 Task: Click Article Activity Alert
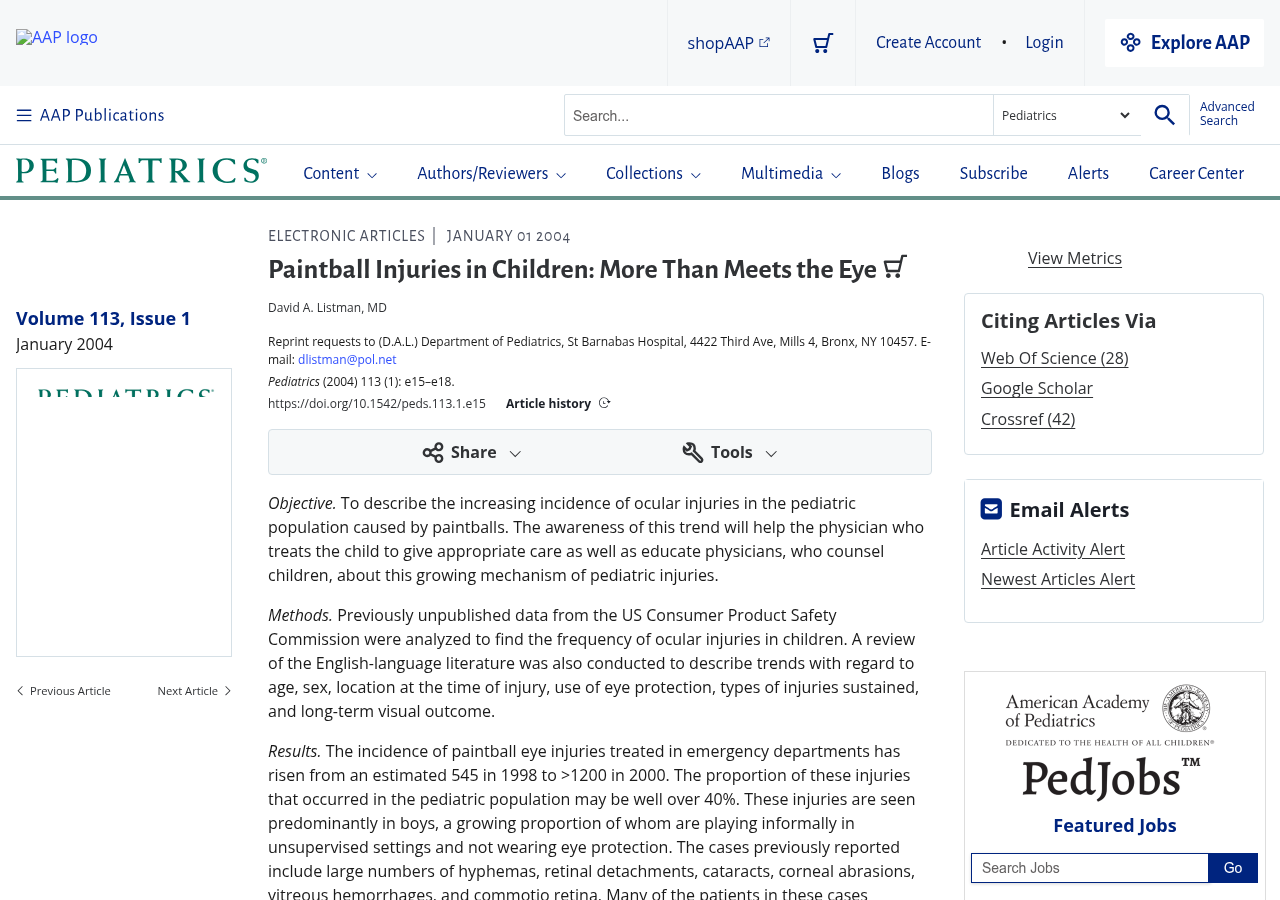pyautogui.click(x=1053, y=549)
